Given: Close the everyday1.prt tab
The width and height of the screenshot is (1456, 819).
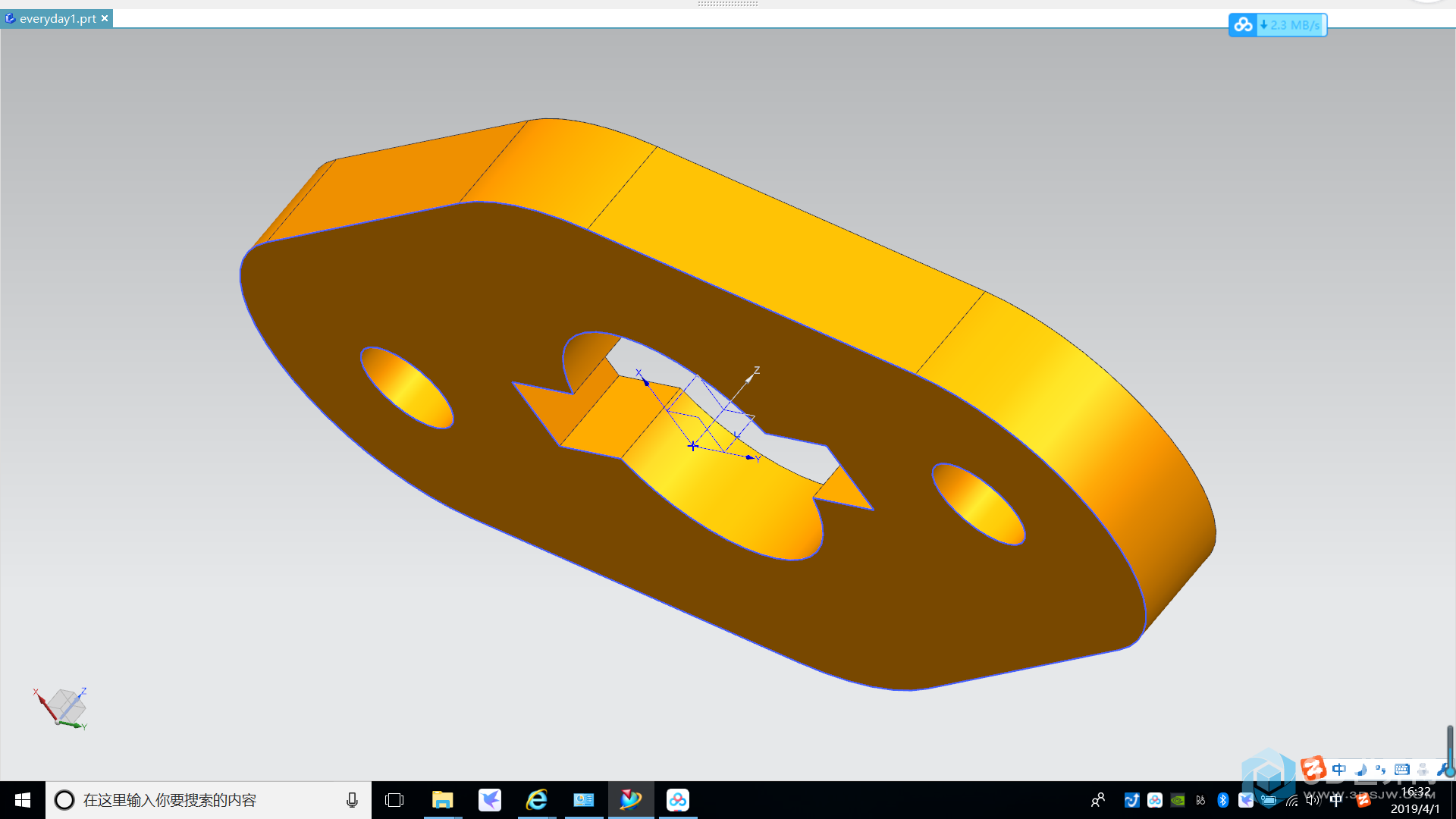Looking at the screenshot, I should click(105, 18).
